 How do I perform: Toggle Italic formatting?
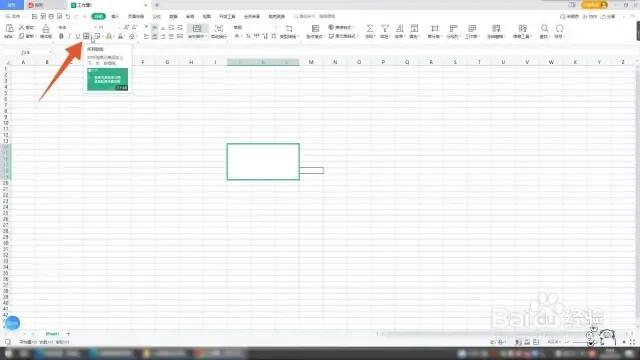pyautogui.click(x=69, y=36)
